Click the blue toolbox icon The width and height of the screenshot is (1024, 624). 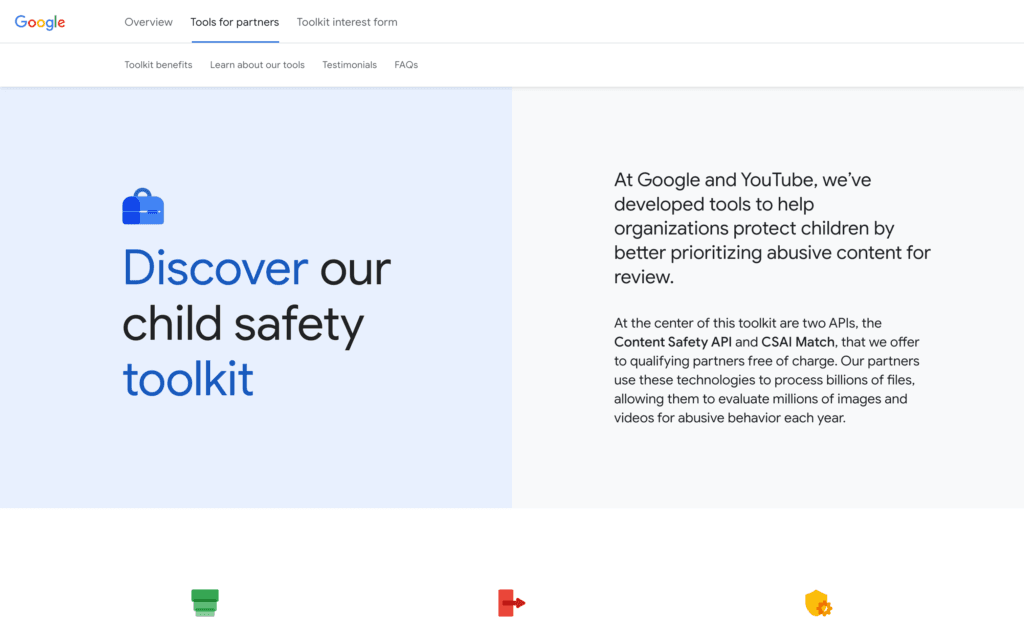click(143, 207)
